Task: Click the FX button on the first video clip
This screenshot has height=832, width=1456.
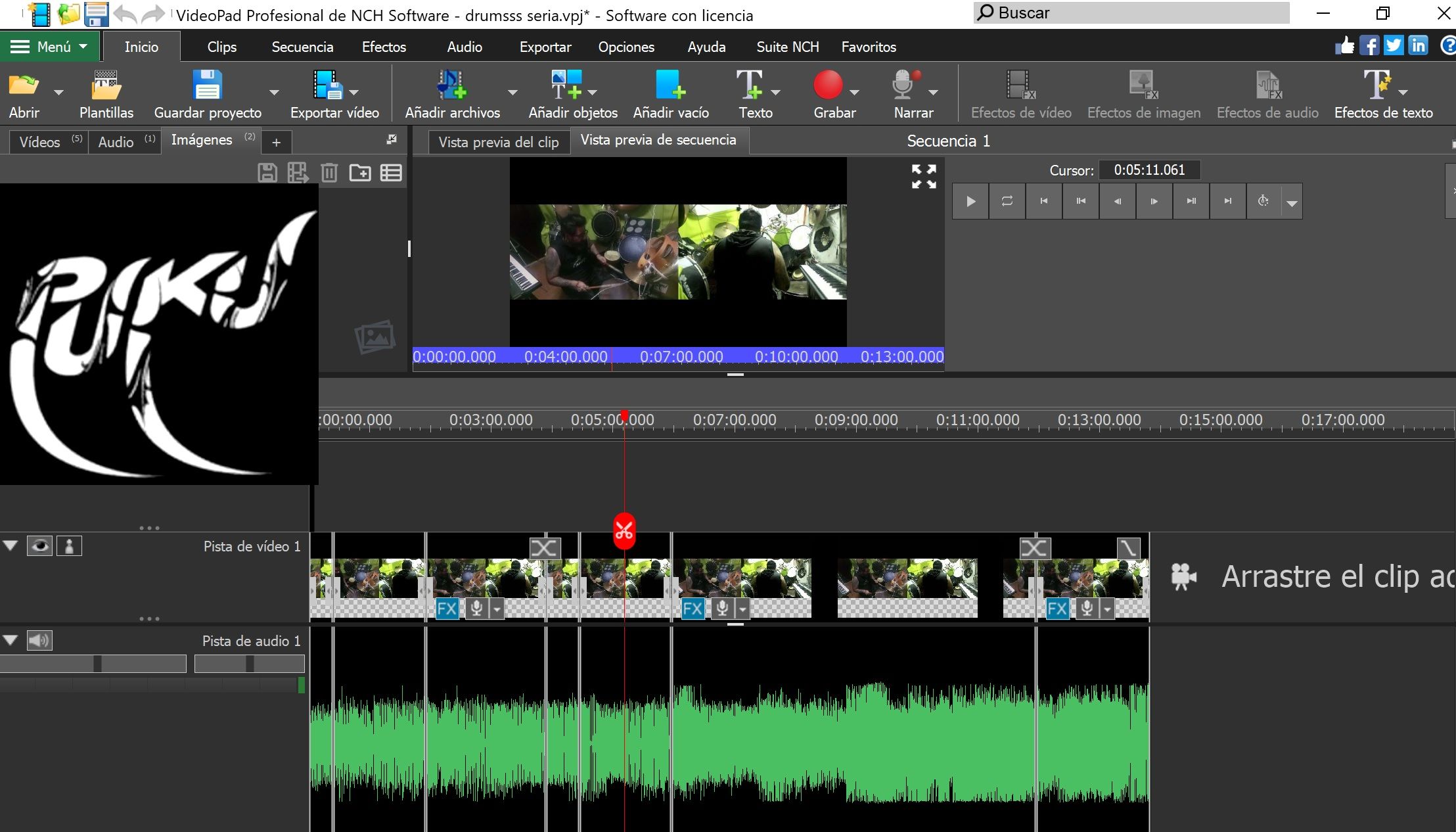Action: pyautogui.click(x=447, y=609)
